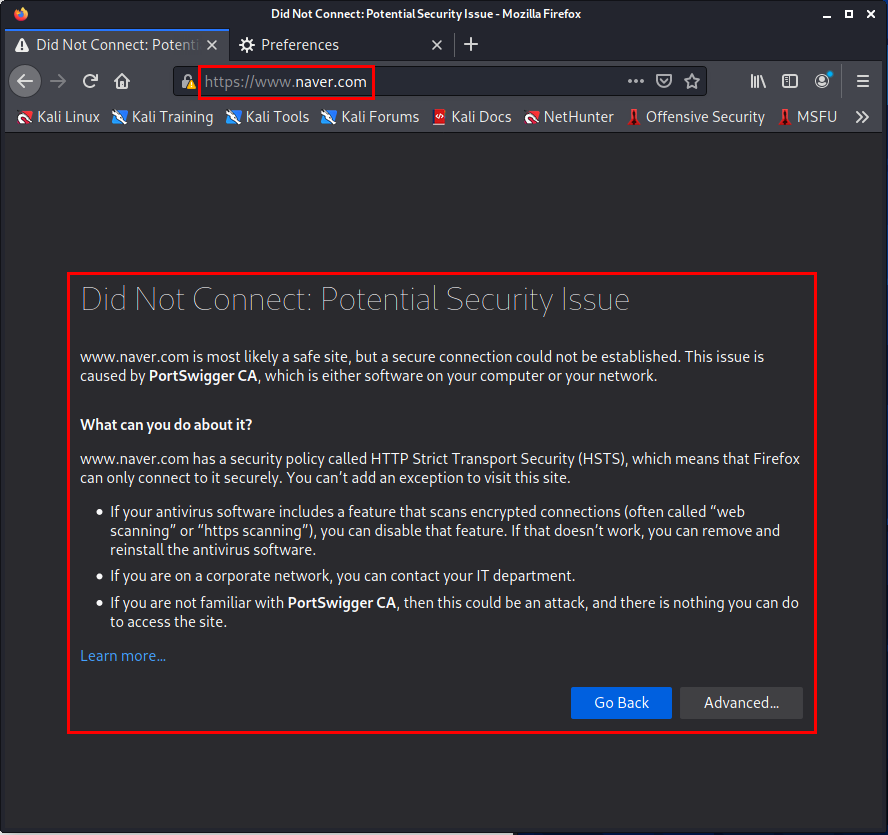Click the forward navigation arrow
The height and width of the screenshot is (835, 888).
coord(58,82)
